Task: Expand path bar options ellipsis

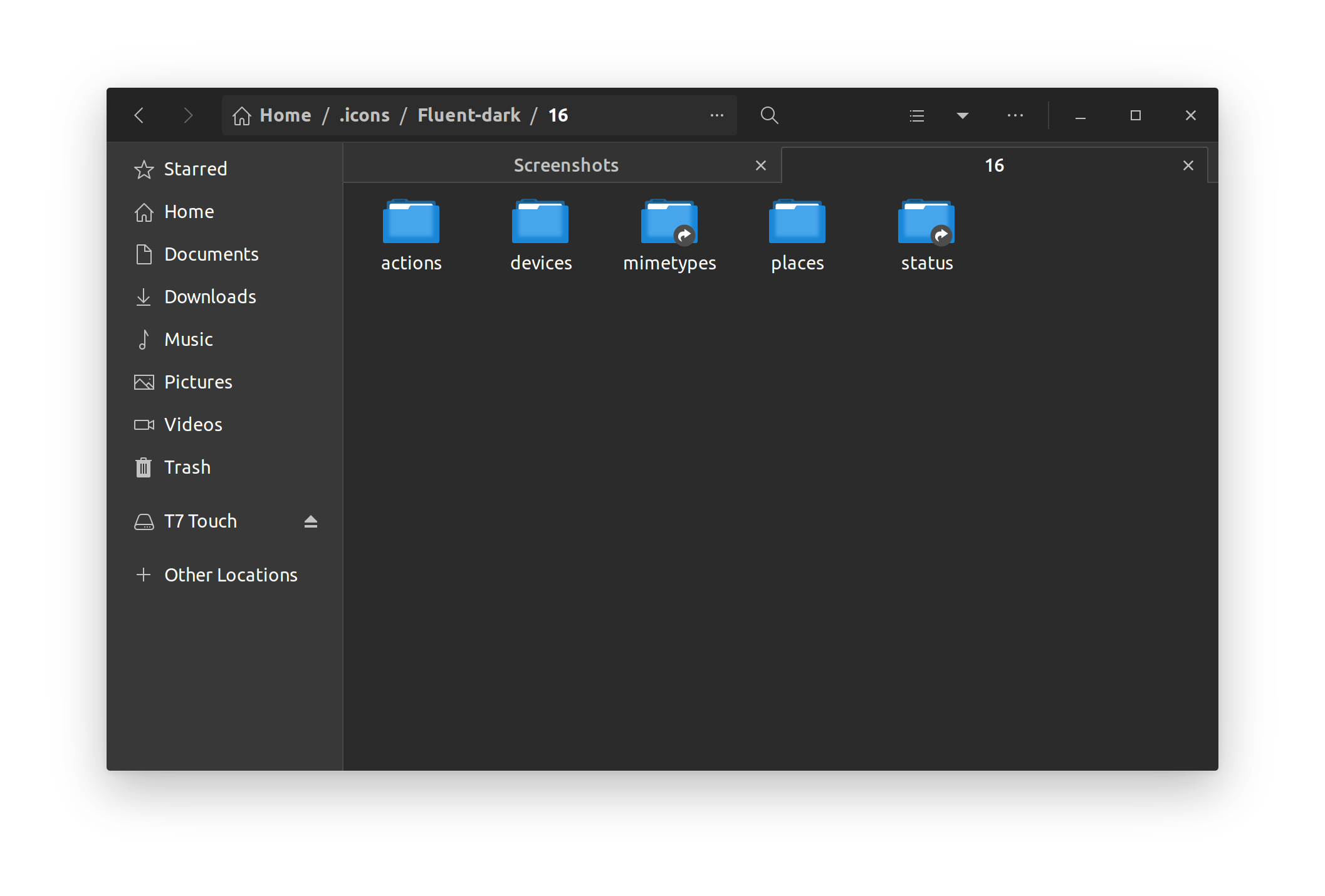Action: [x=716, y=115]
